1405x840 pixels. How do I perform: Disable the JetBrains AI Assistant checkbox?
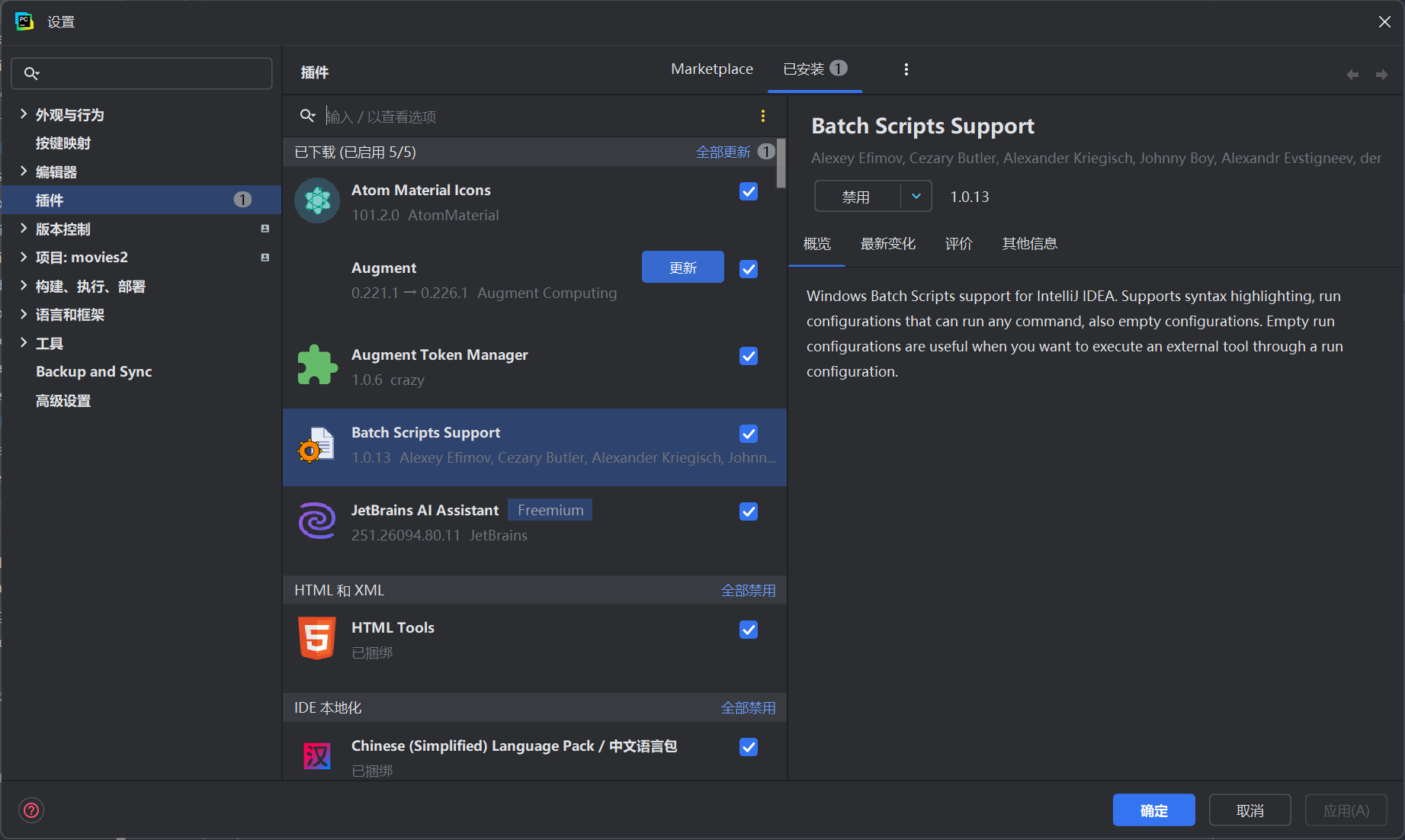tap(749, 511)
